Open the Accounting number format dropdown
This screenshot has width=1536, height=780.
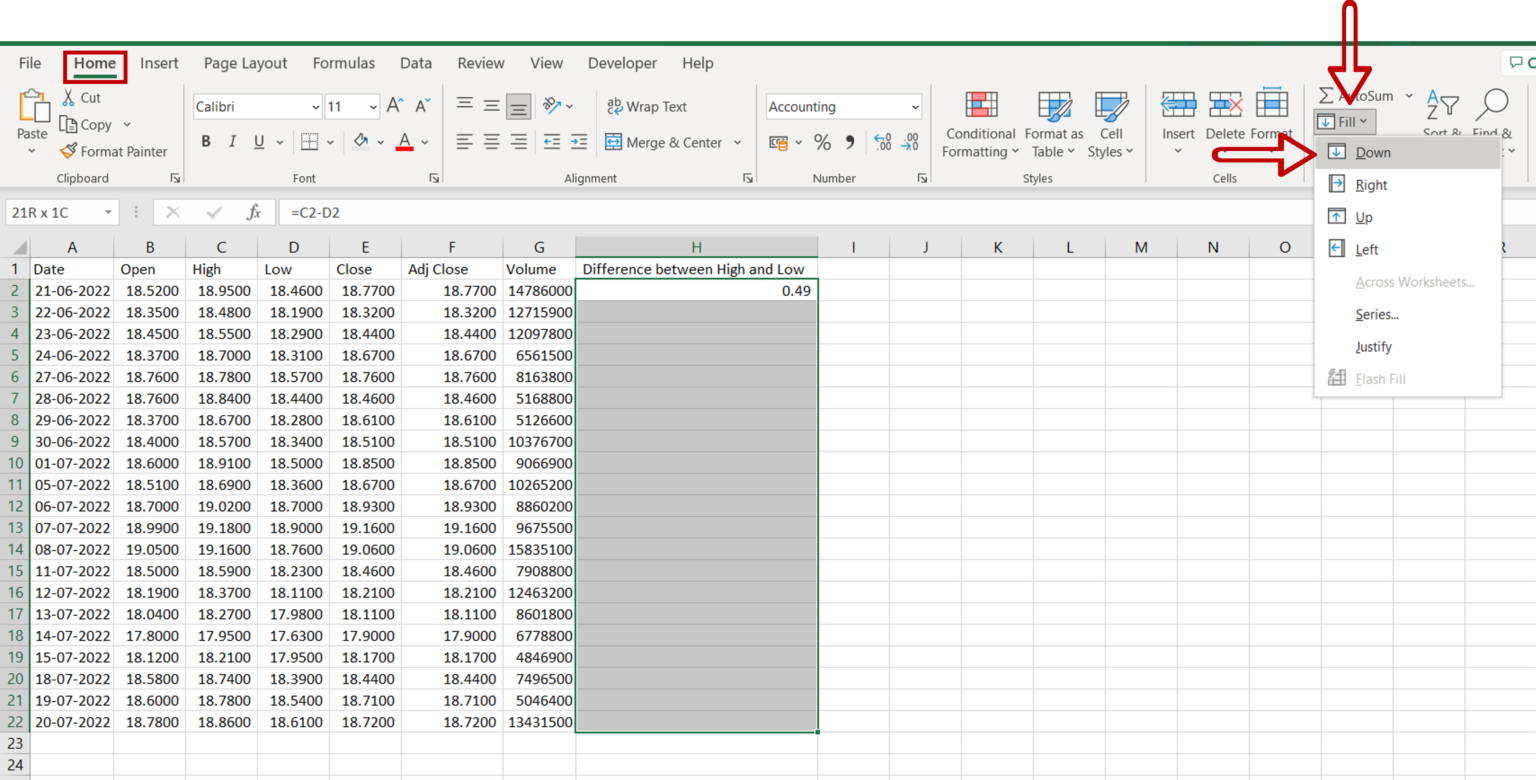915,107
